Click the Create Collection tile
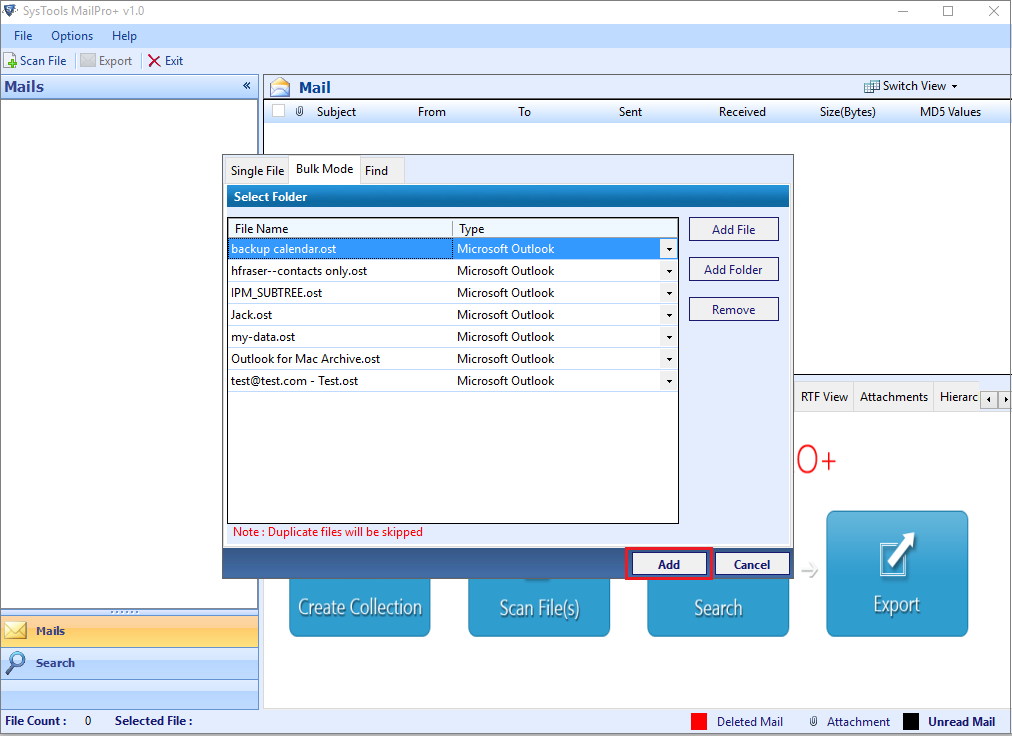 [359, 607]
